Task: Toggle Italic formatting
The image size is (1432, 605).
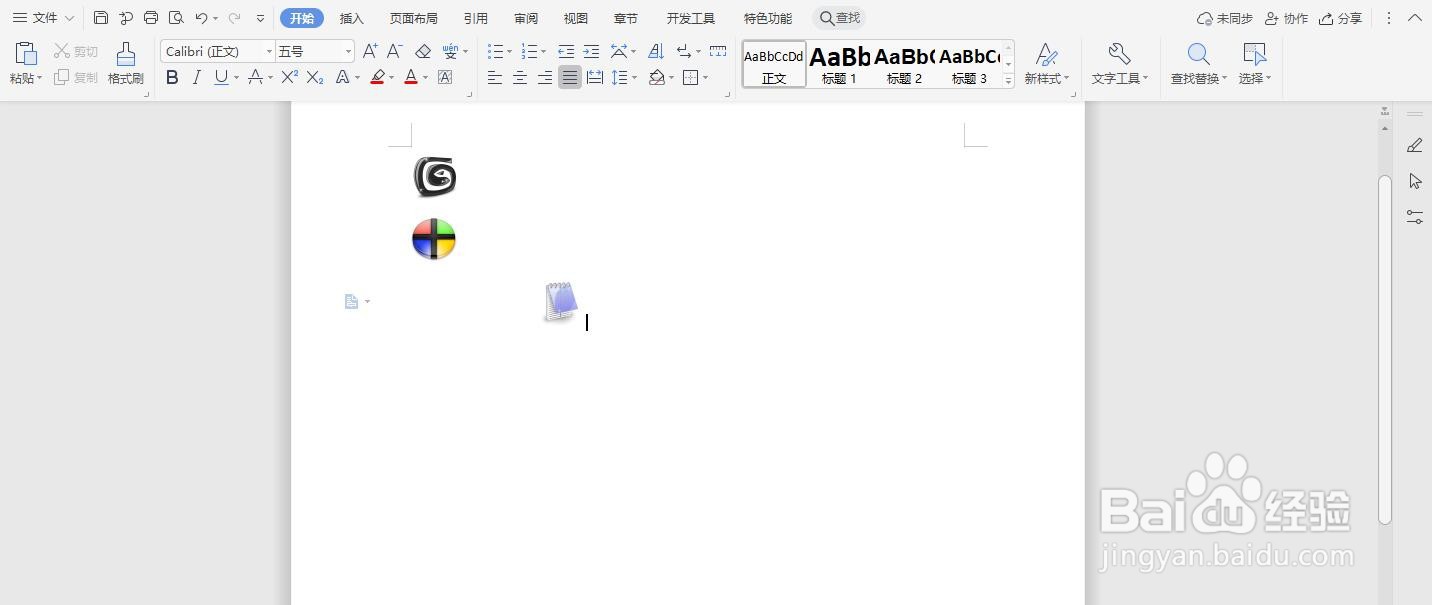Action: [197, 77]
